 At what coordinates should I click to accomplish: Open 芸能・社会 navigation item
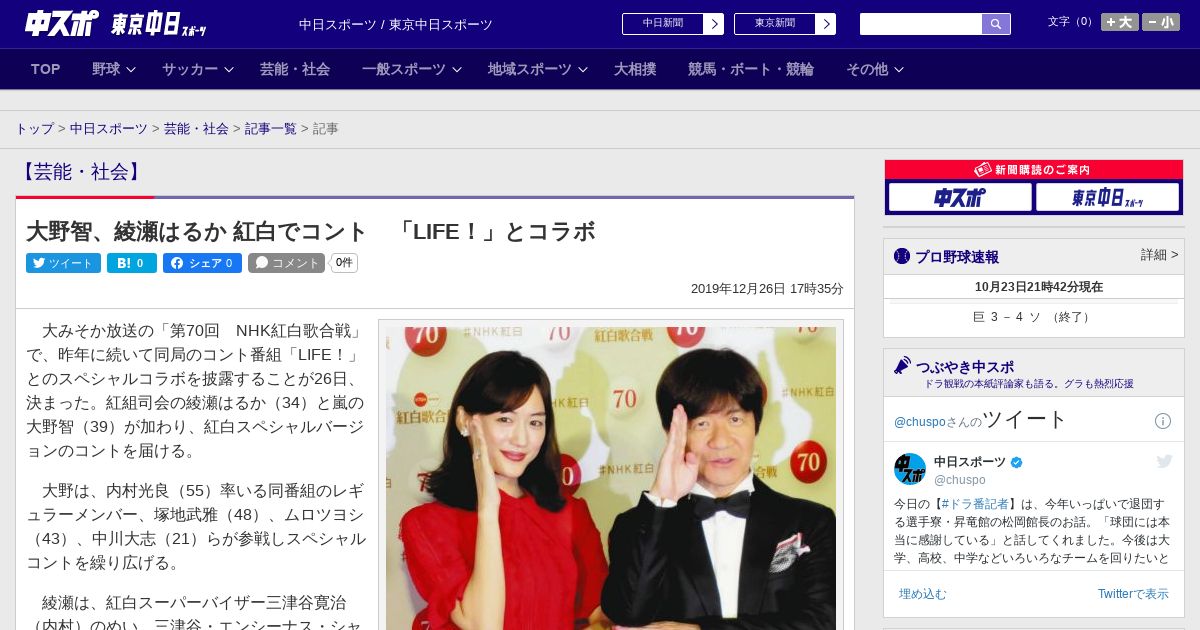tap(295, 69)
